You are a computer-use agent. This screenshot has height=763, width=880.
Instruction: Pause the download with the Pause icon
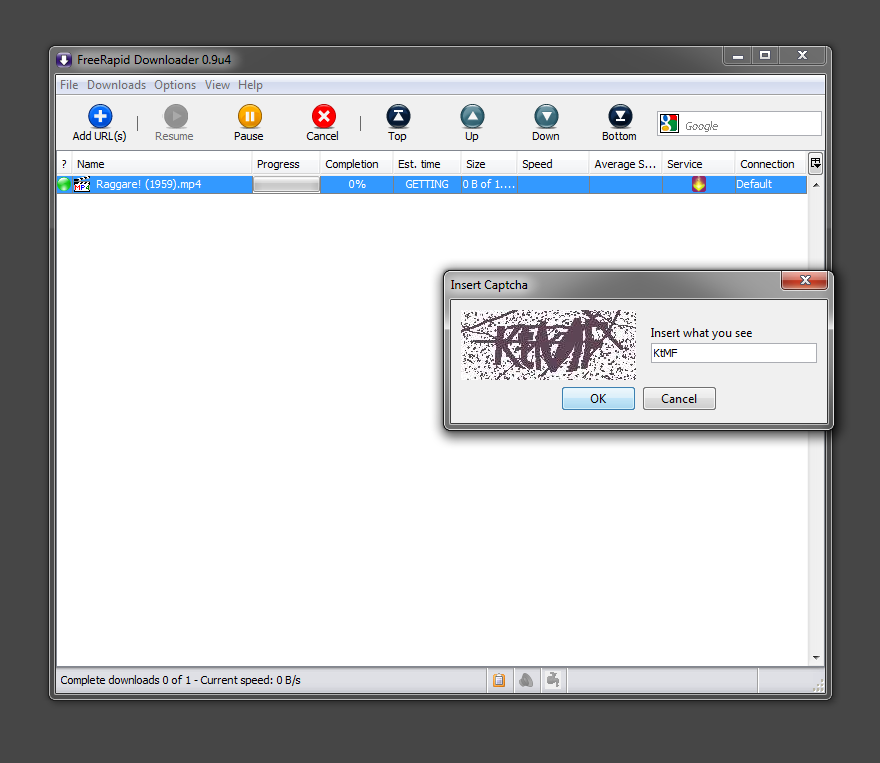pyautogui.click(x=250, y=116)
